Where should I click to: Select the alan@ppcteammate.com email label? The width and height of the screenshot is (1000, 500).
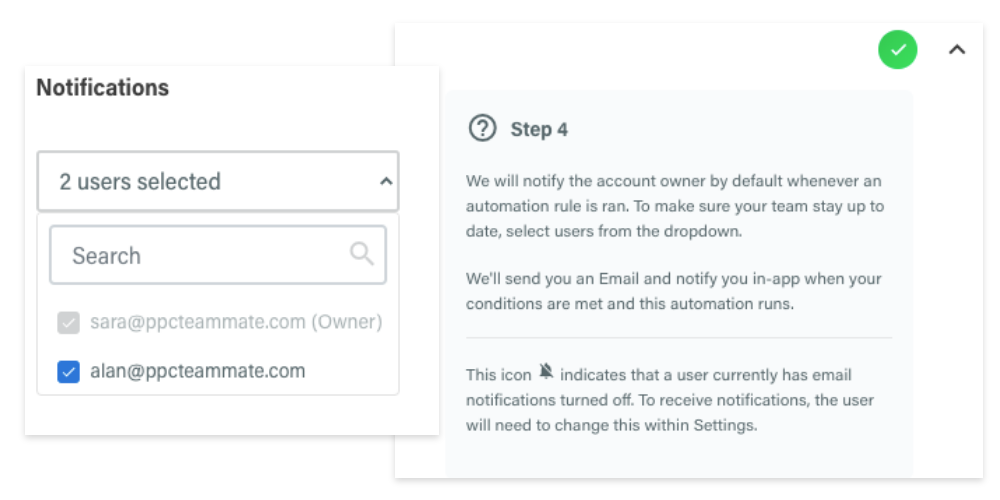pos(198,371)
